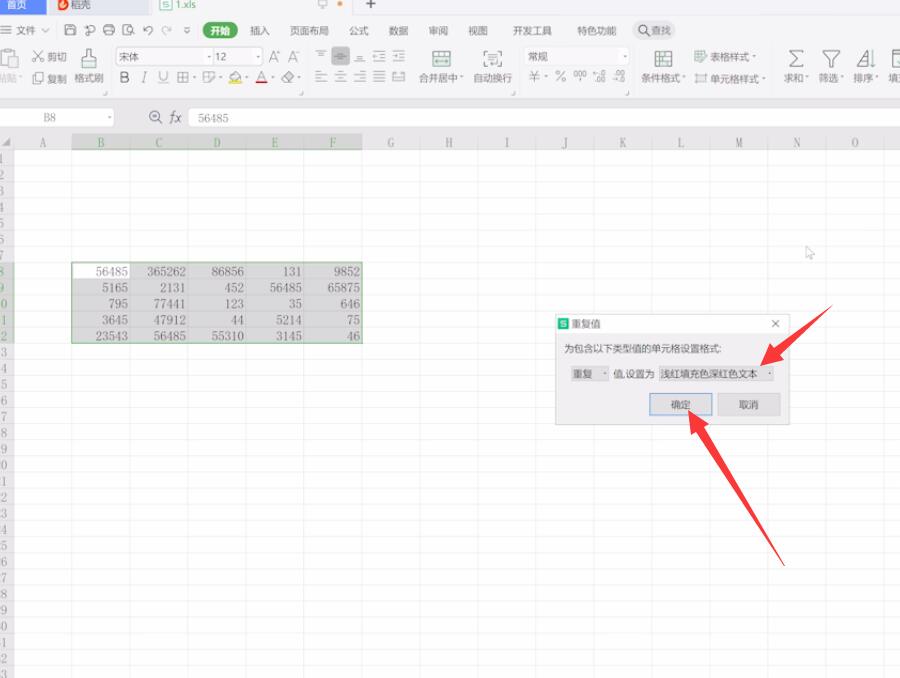Align cell text left
900x678 pixels.
321,76
